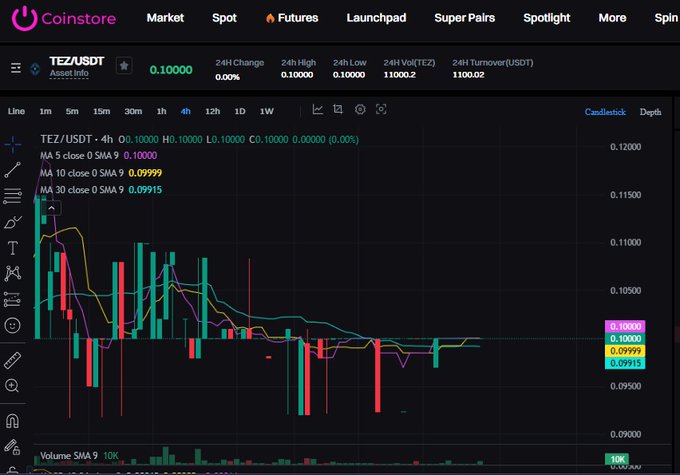Select the 1W timeframe
Image resolution: width=680 pixels, height=475 pixels.
(267, 111)
